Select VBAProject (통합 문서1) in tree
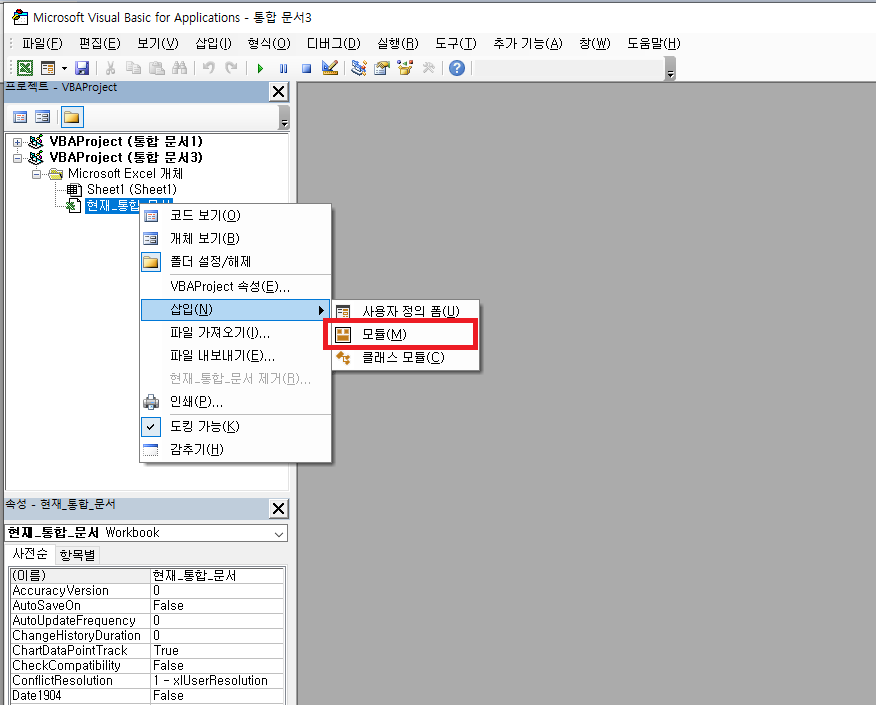 (126, 141)
